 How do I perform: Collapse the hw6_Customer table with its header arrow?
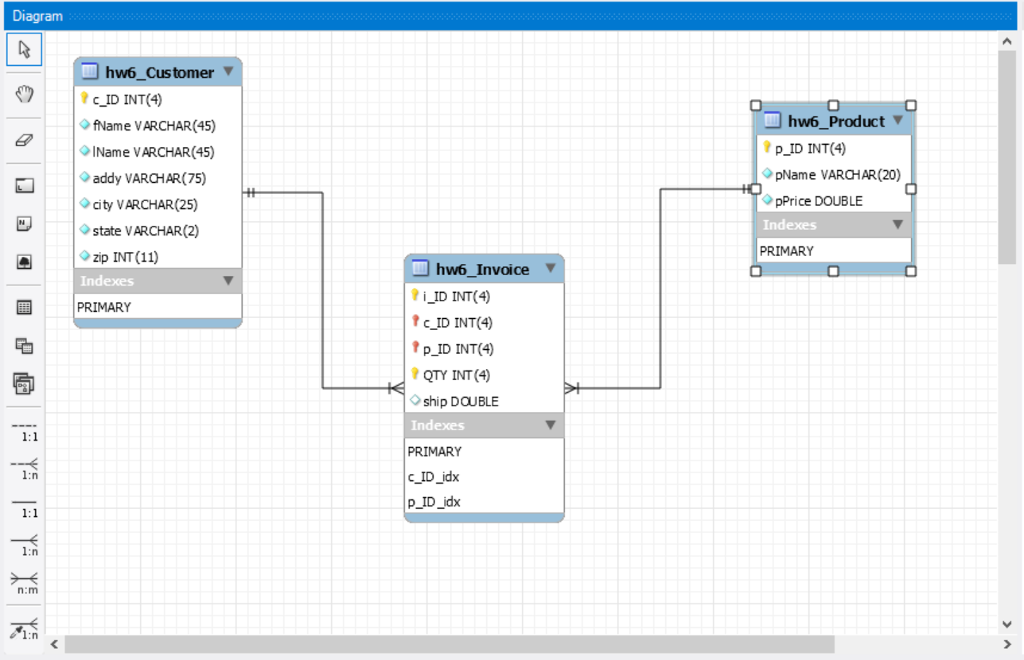click(x=228, y=72)
